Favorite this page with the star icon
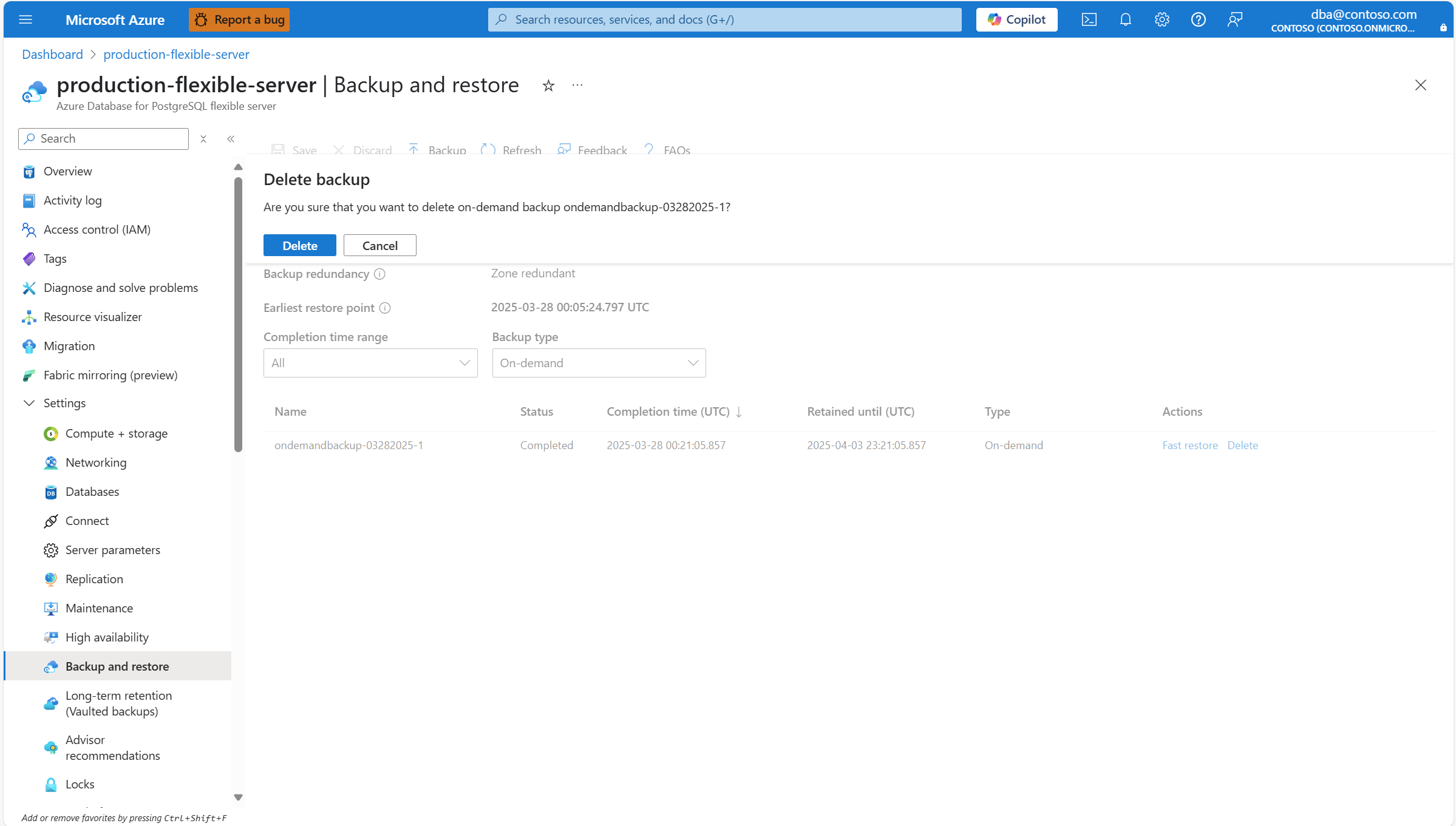 (548, 86)
